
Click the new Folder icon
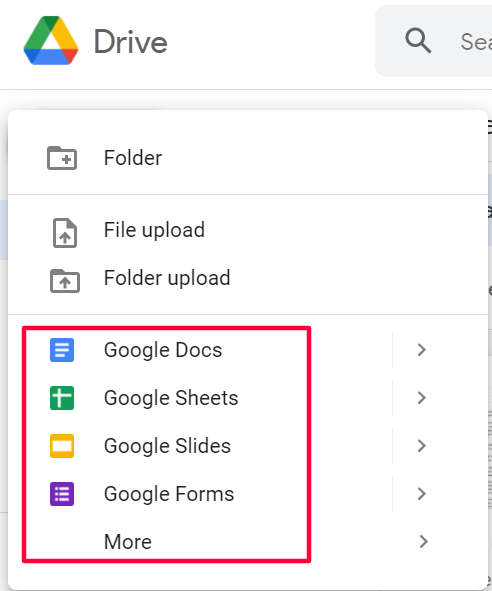click(62, 158)
